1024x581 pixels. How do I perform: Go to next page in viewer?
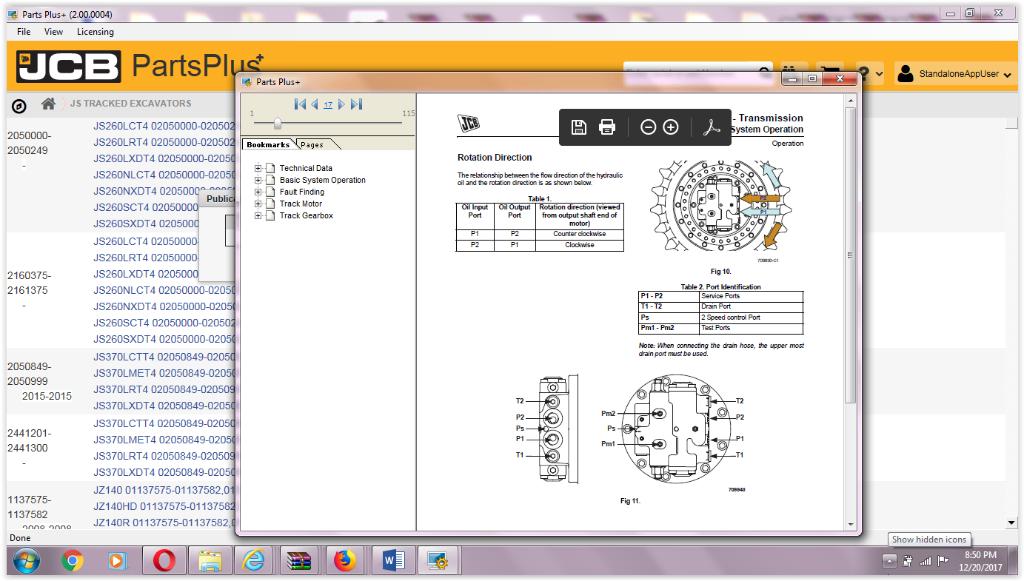[341, 104]
